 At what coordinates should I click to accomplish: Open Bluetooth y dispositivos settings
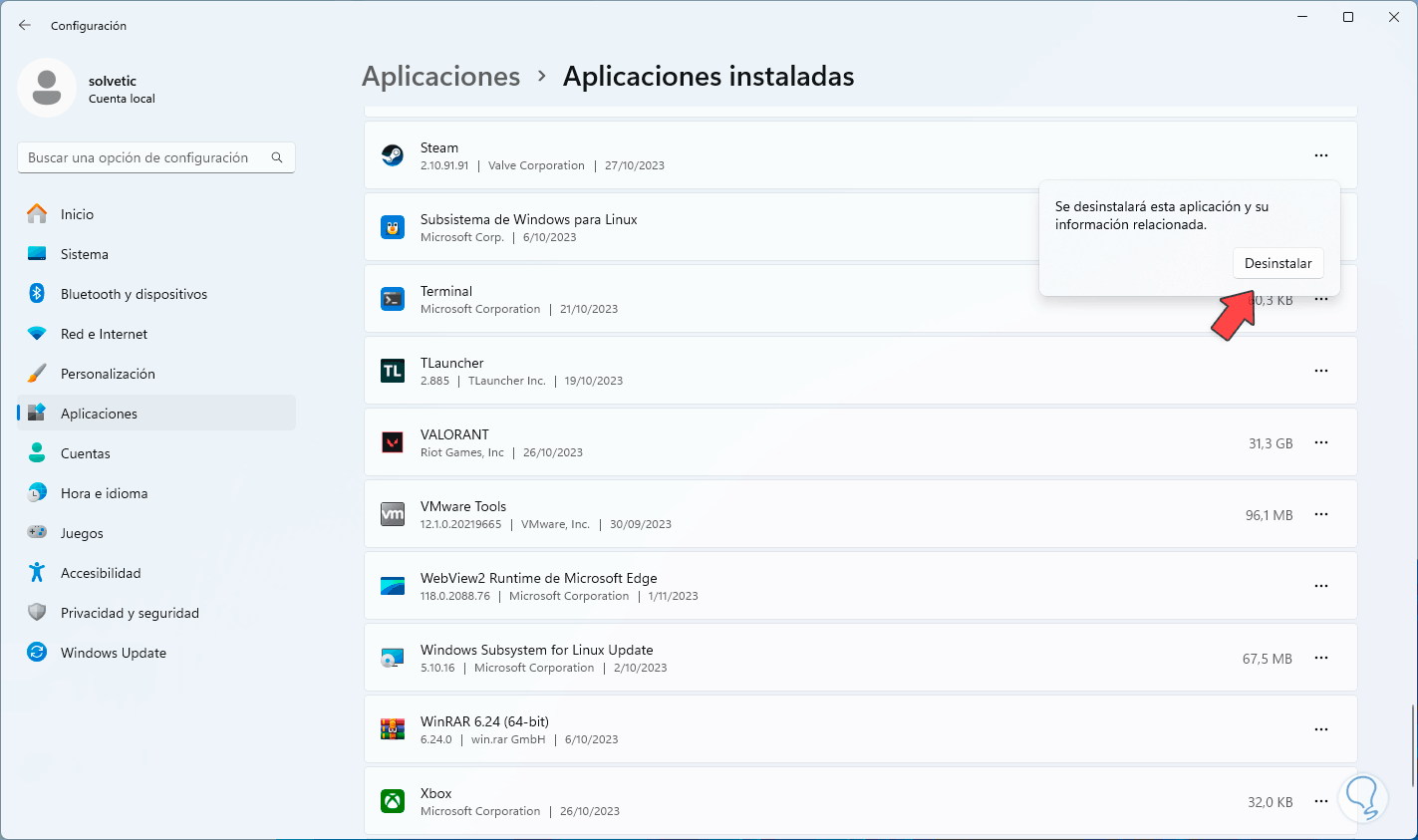(156, 294)
